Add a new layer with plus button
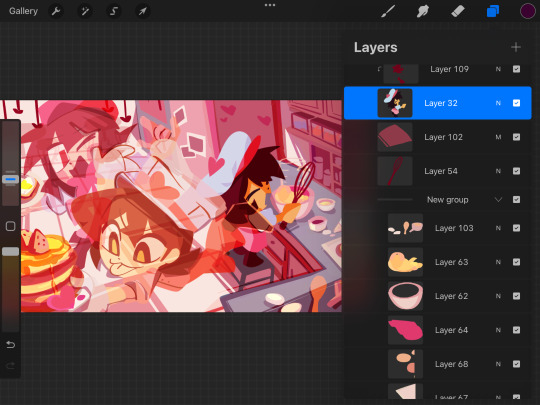Viewport: 540px width, 405px height. click(x=516, y=47)
